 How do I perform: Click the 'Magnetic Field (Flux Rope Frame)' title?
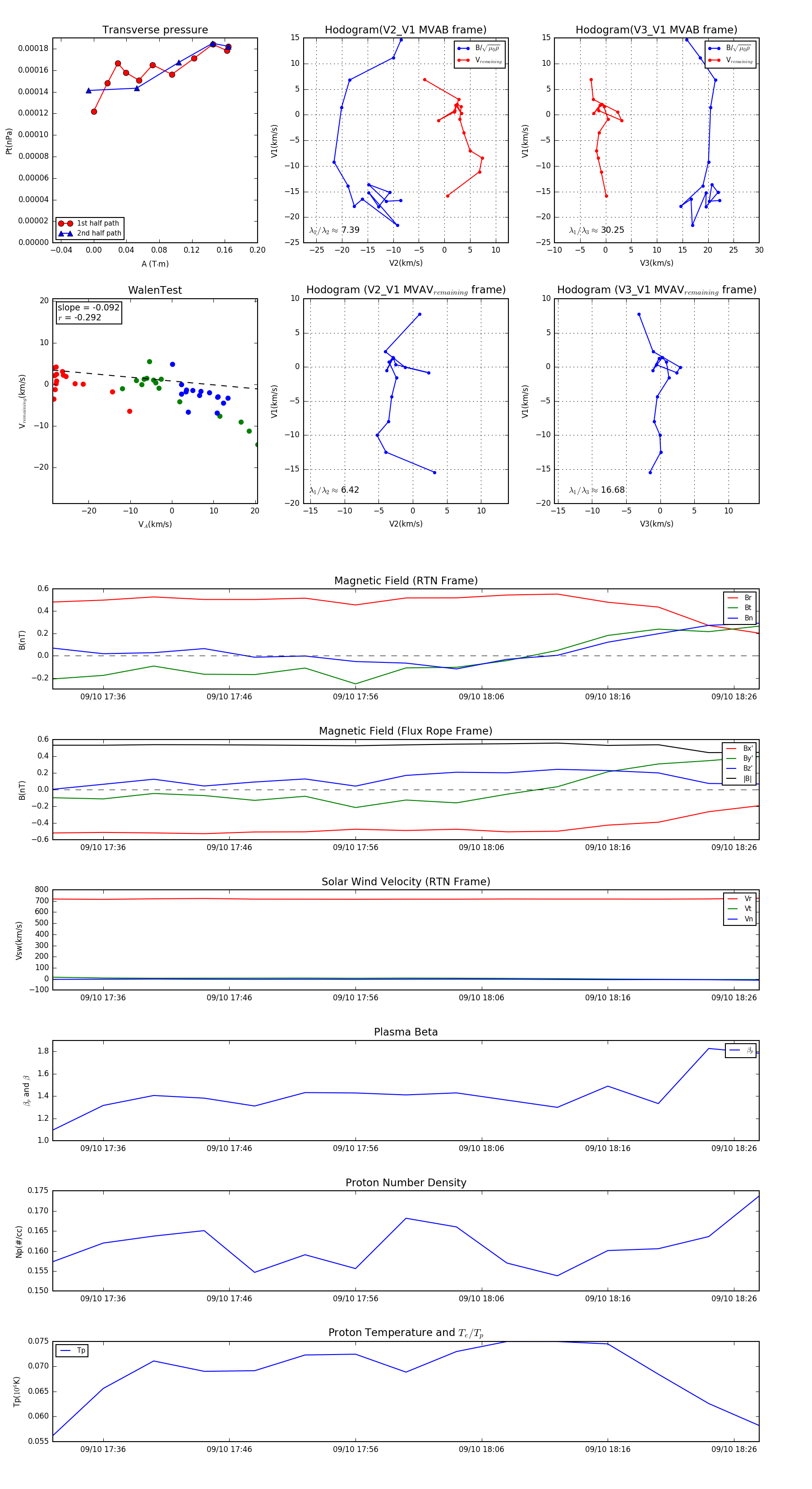pos(406,731)
